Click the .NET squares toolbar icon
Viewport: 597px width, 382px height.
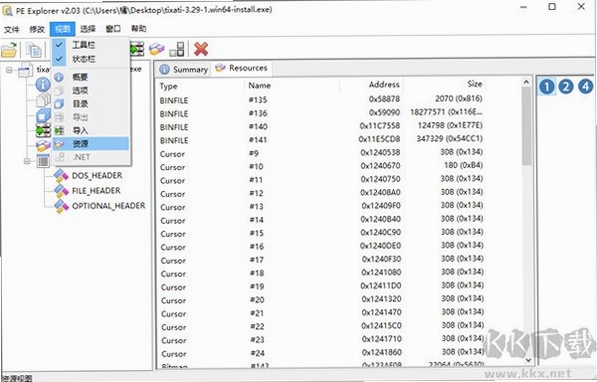[x=177, y=49]
